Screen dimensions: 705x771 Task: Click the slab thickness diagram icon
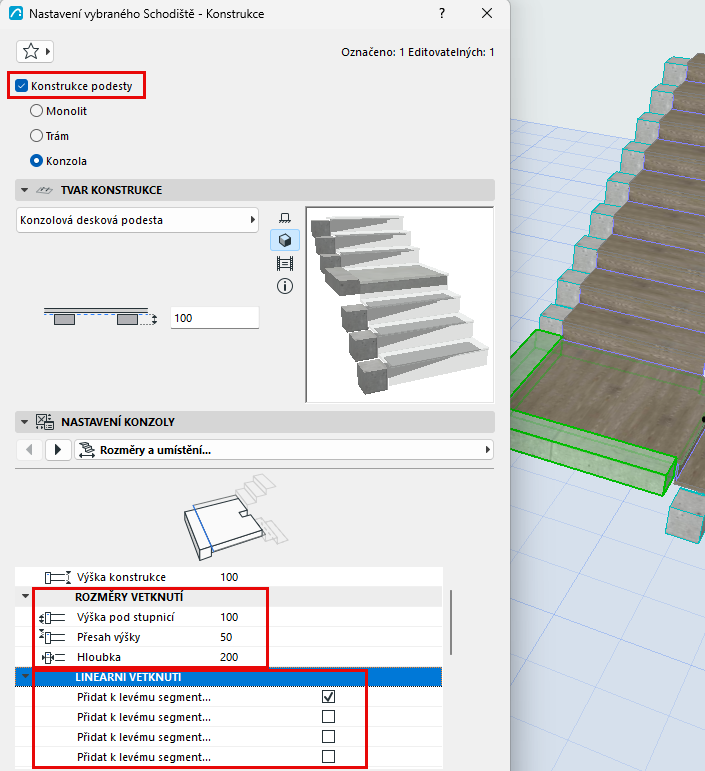[x=100, y=317]
